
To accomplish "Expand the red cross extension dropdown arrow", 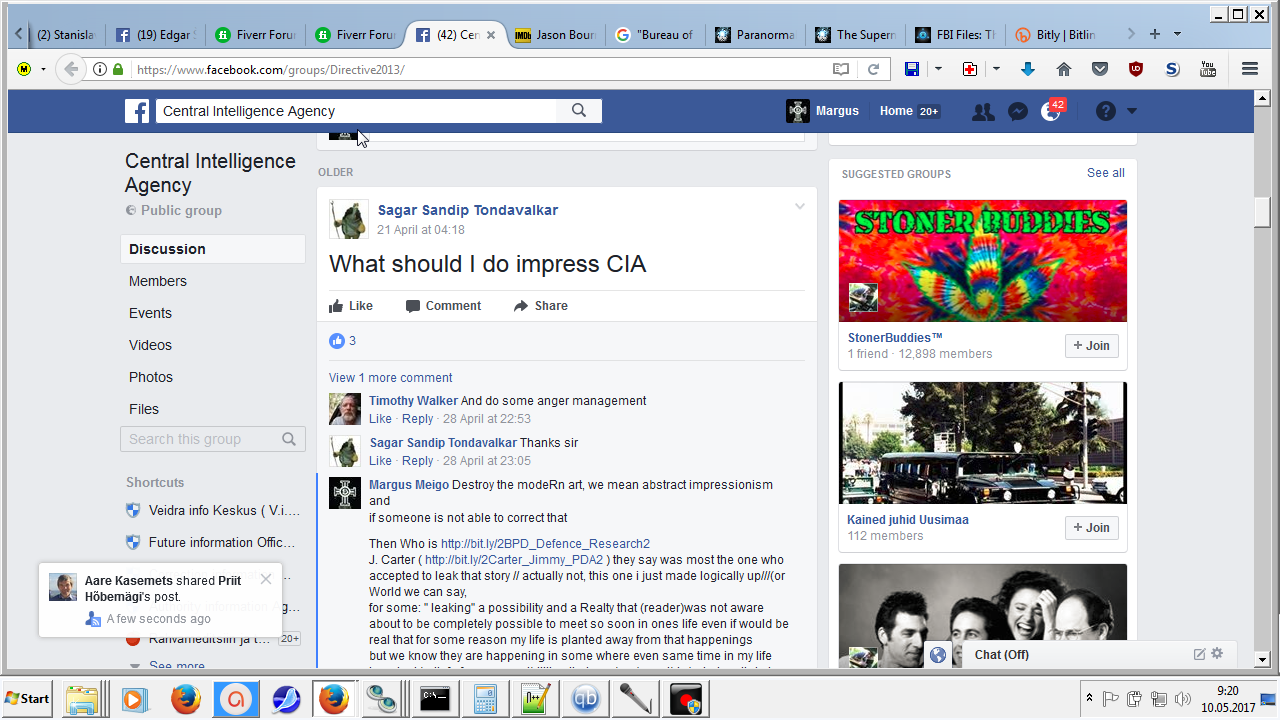I will [x=996, y=69].
